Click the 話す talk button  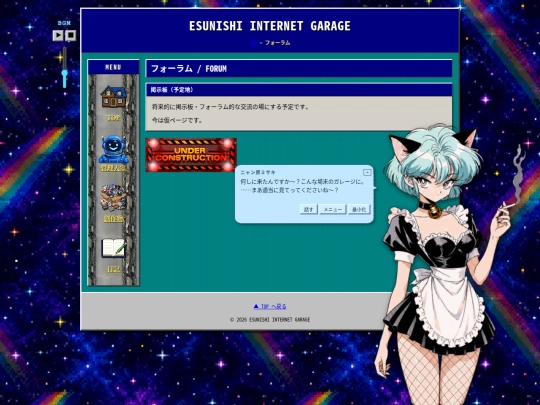pos(309,209)
